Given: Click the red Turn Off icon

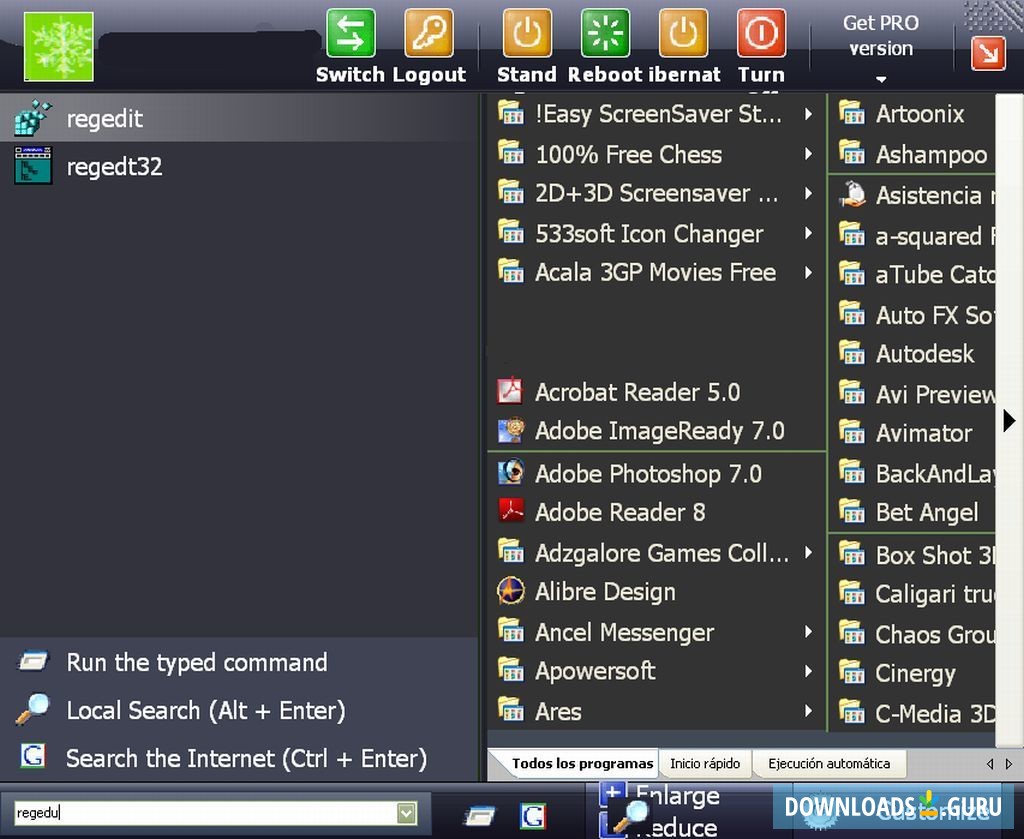Looking at the screenshot, I should pyautogui.click(x=761, y=33).
